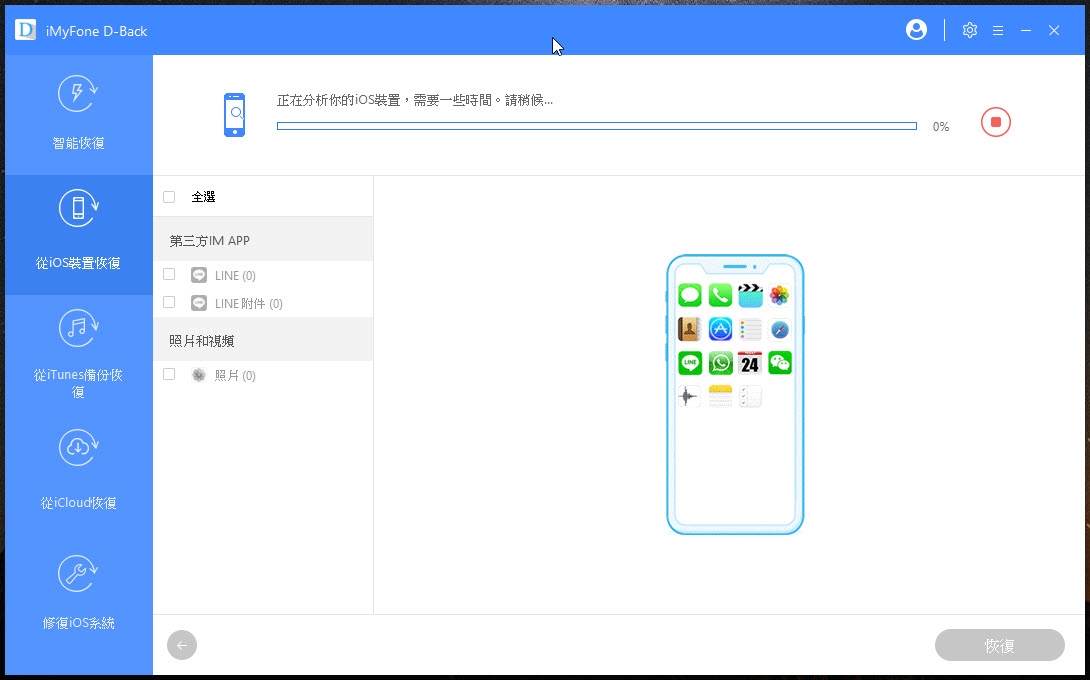The width and height of the screenshot is (1090, 680).
Task: Click the 恢復 recover button
Action: pyautogui.click(x=1000, y=645)
